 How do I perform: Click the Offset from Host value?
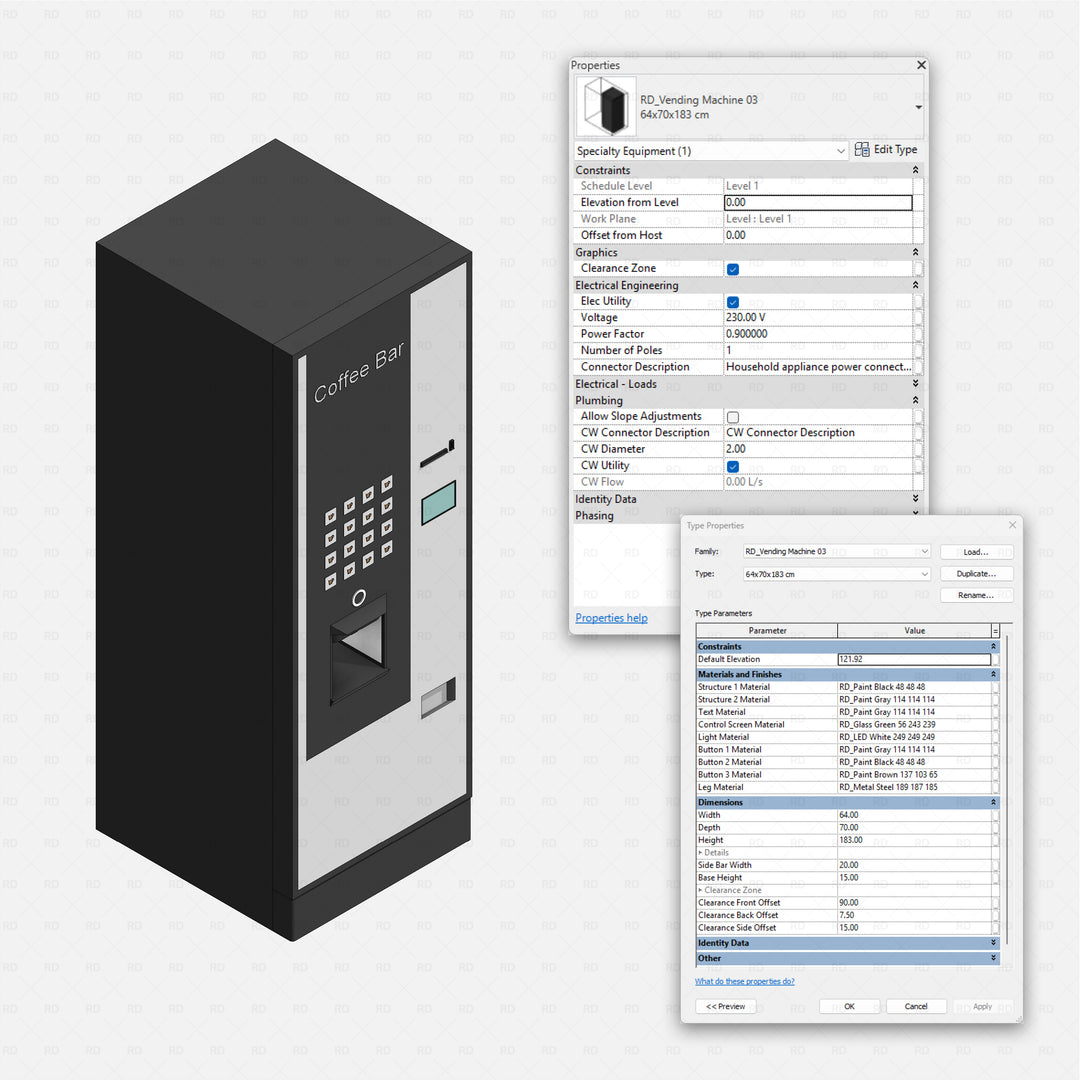[818, 235]
